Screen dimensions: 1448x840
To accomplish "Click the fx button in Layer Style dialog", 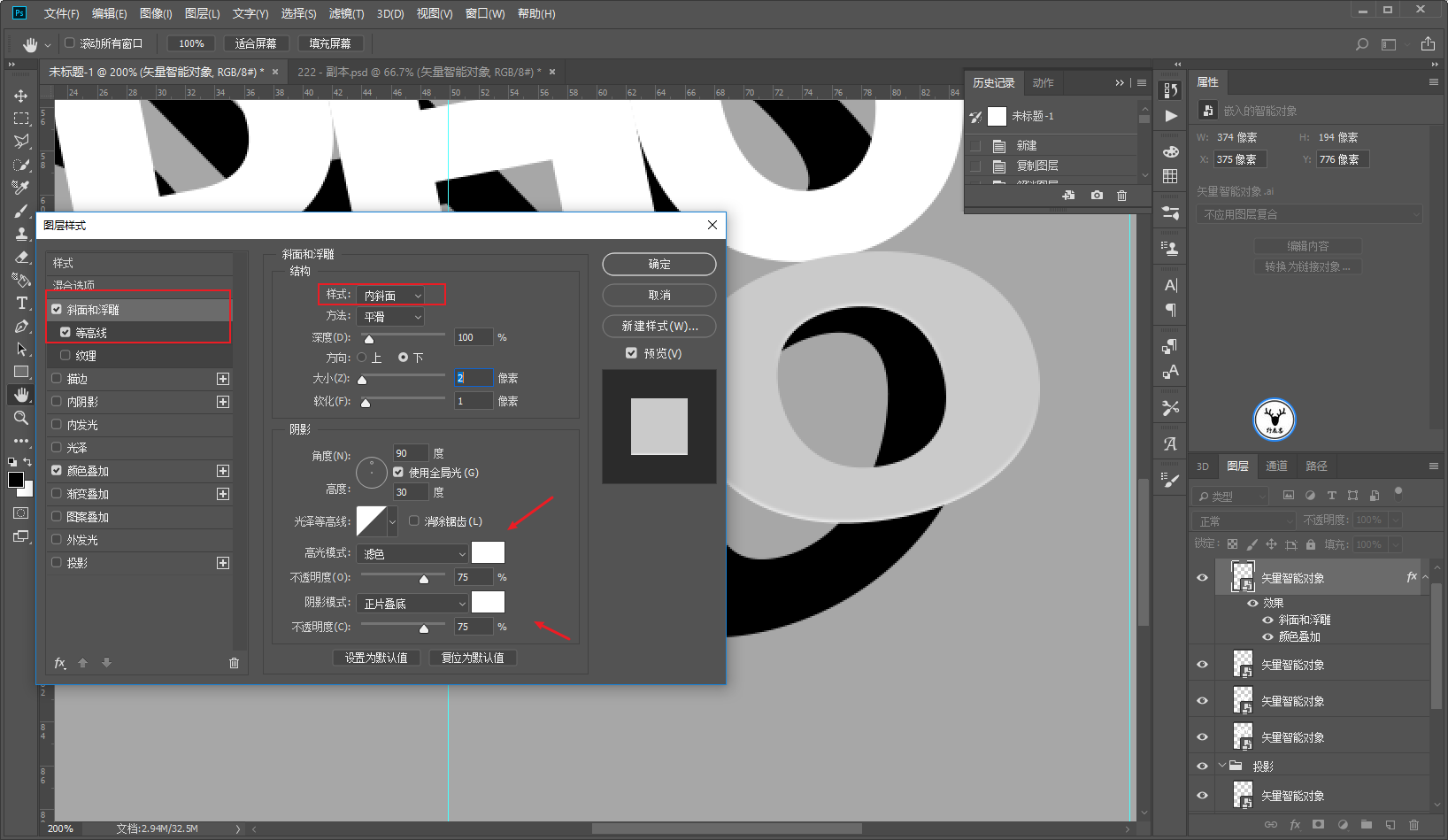I will 60,663.
